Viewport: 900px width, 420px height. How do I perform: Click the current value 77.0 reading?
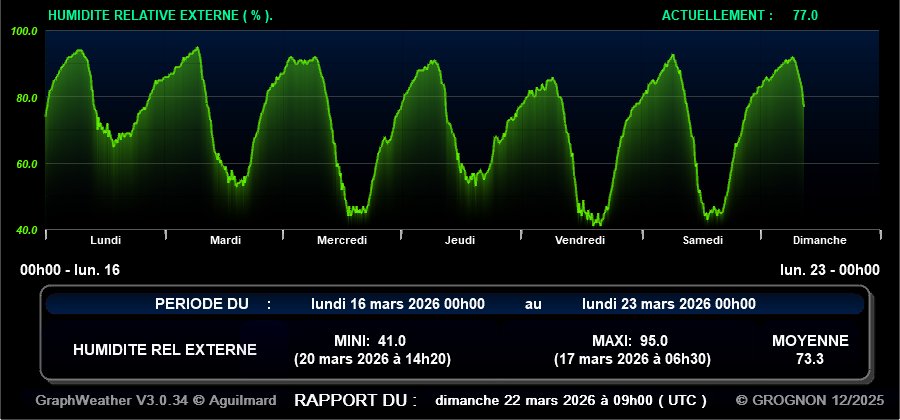click(x=805, y=15)
